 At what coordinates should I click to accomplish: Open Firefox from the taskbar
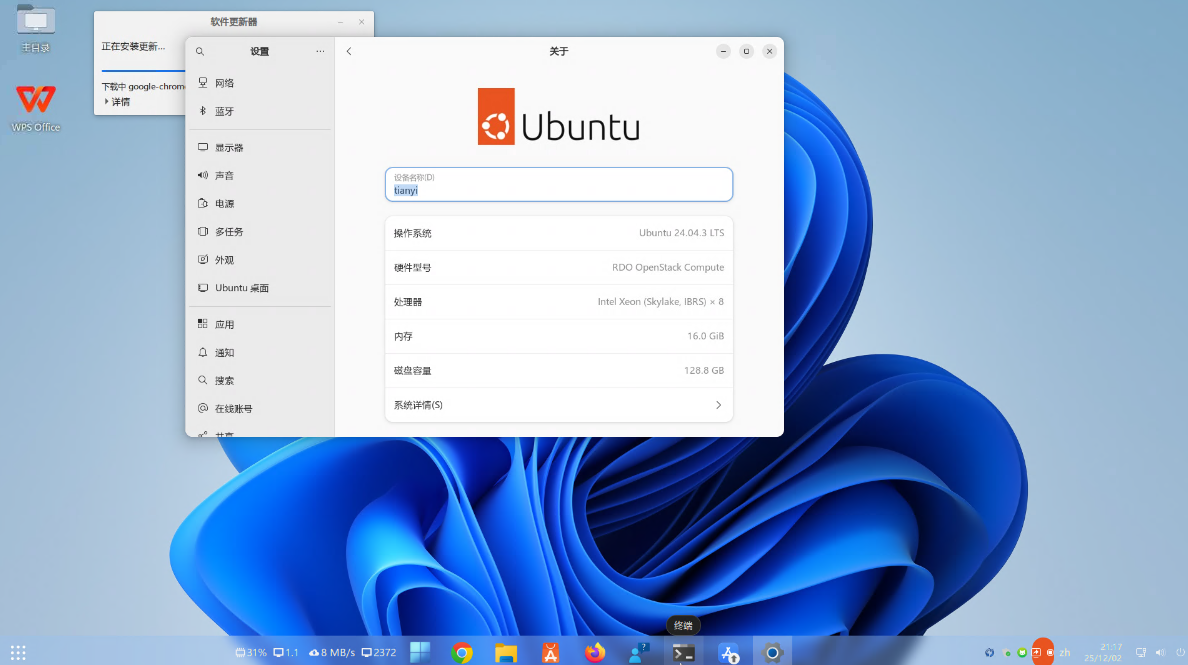[595, 653]
